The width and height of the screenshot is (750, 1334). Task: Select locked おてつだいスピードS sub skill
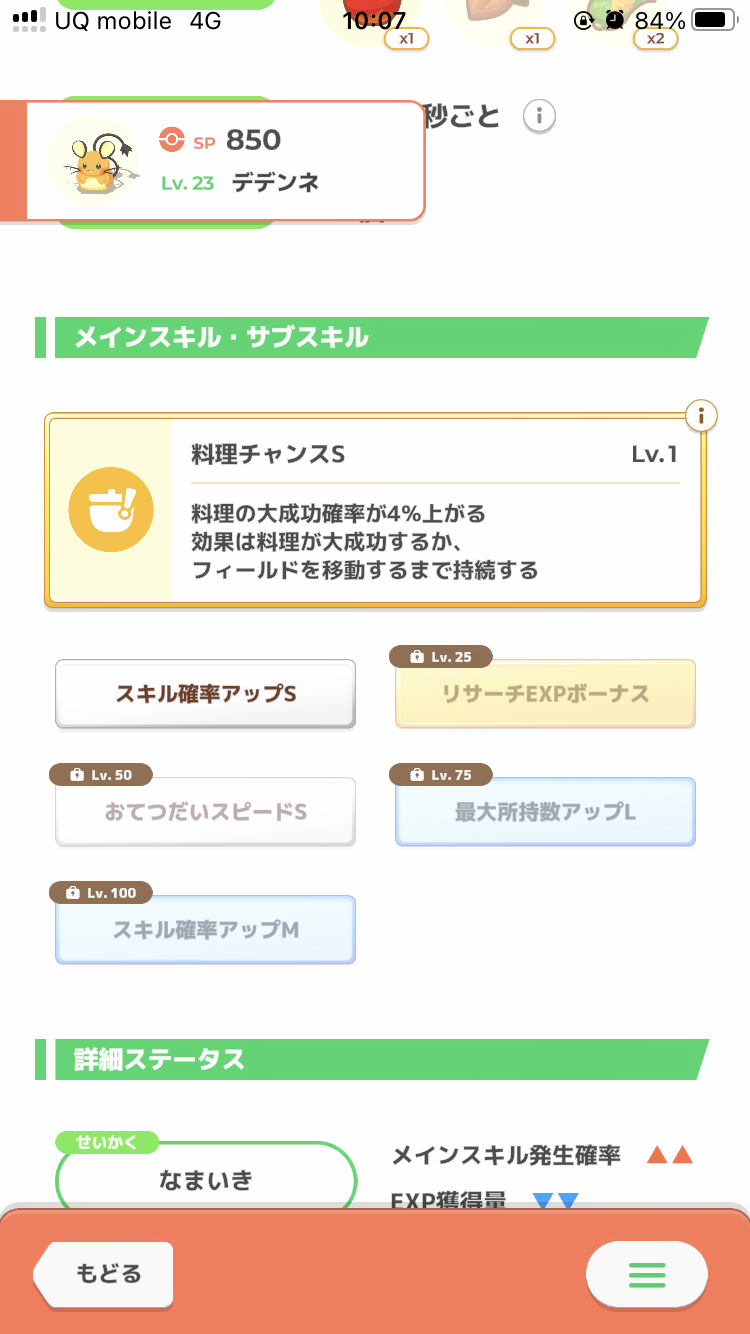(x=205, y=812)
